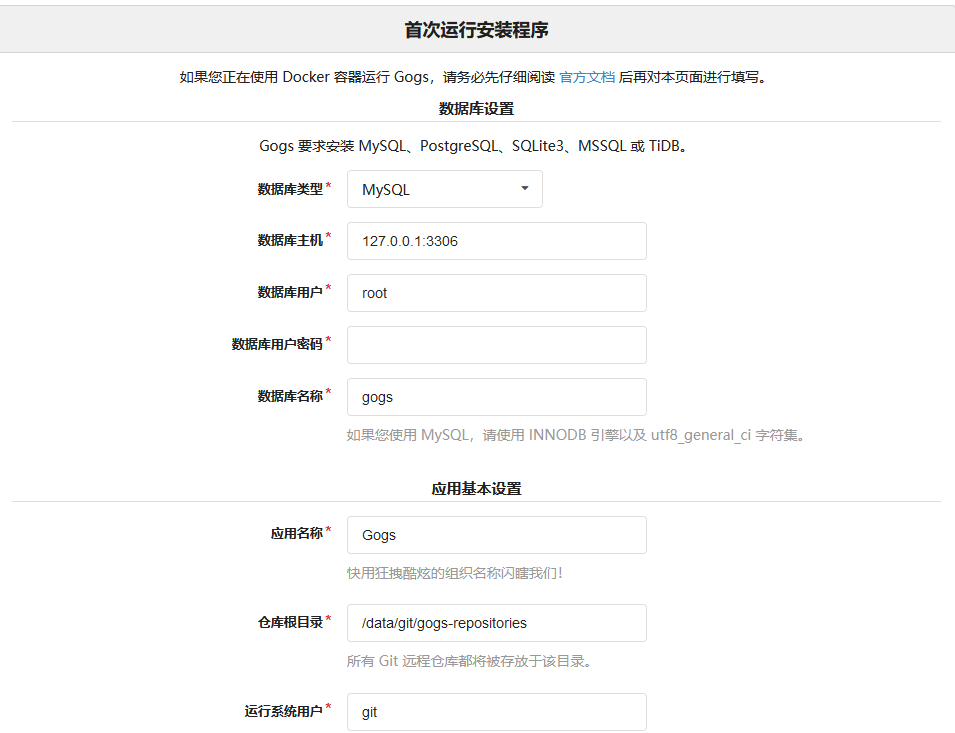Click the hint about Git 远程仓库 directory
The width and height of the screenshot is (955, 733).
click(469, 661)
